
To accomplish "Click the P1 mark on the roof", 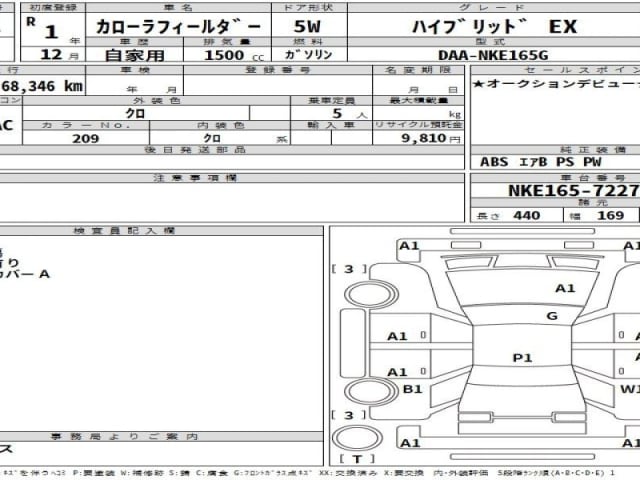I will (522, 358).
